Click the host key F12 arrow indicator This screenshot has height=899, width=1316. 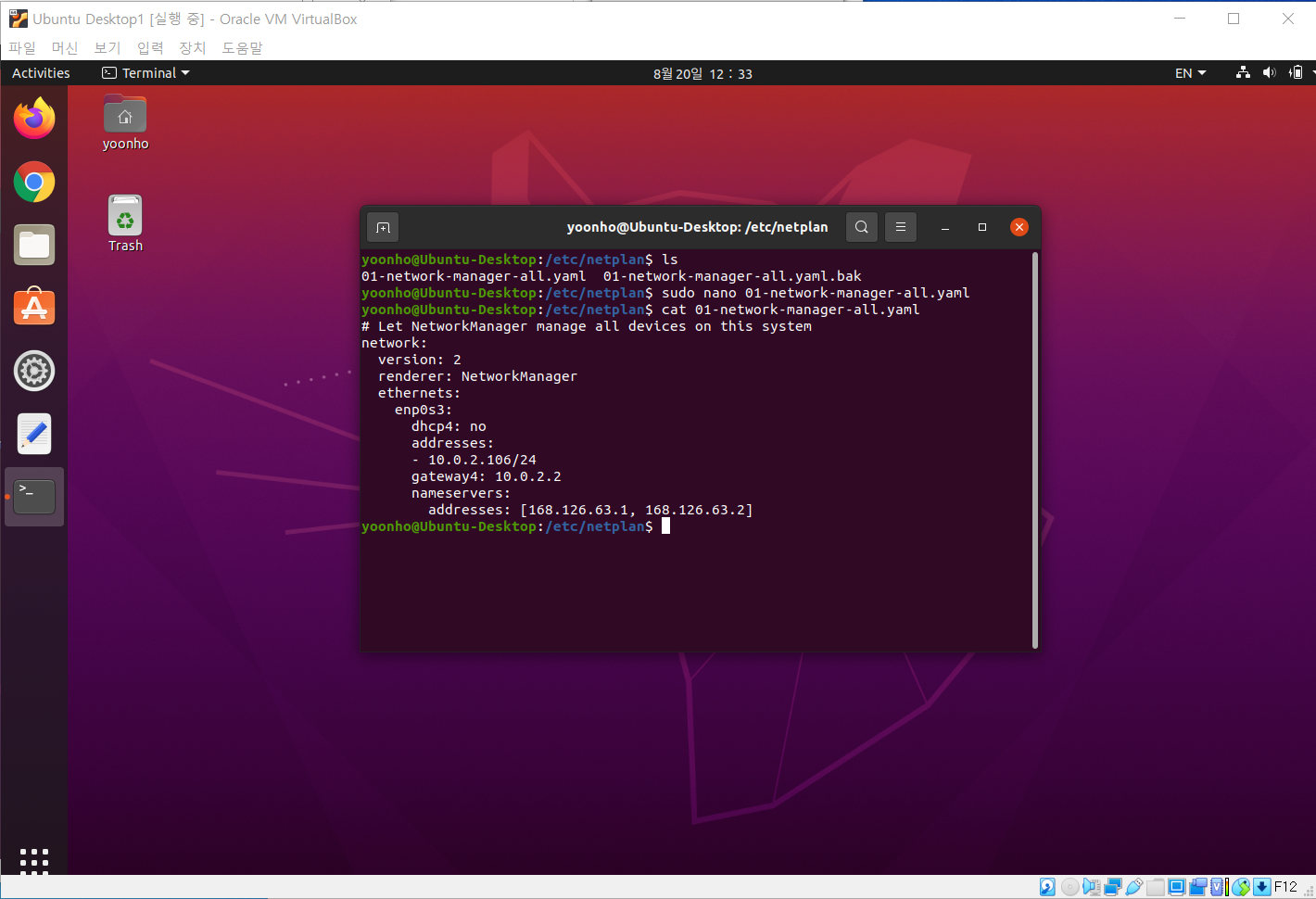tap(1262, 887)
